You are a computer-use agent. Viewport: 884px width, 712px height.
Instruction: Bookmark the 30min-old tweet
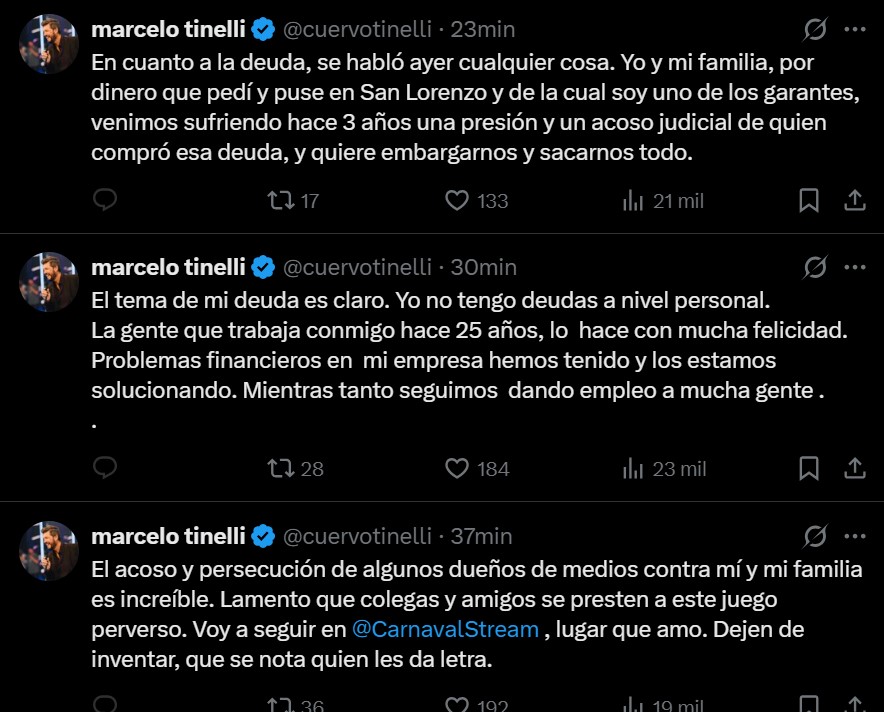click(x=809, y=468)
